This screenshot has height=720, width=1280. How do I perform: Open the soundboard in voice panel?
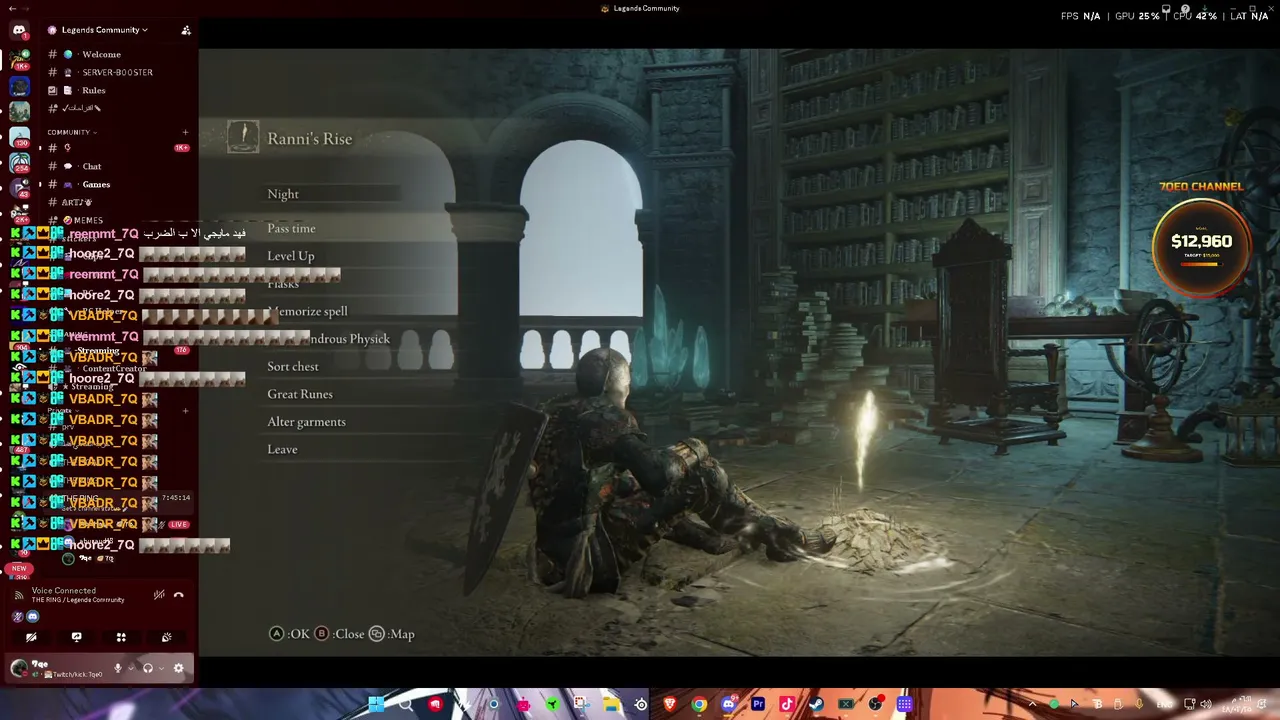tap(166, 637)
